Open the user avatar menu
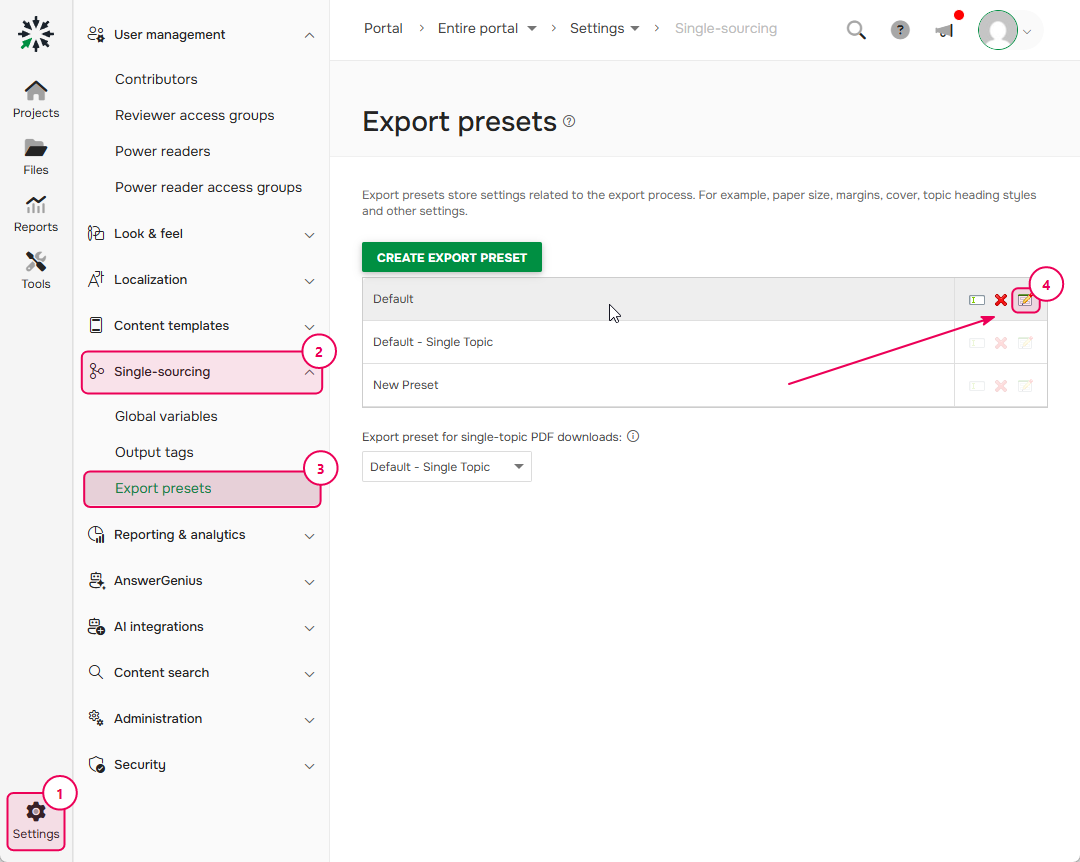The height and width of the screenshot is (862, 1080). coord(1006,30)
